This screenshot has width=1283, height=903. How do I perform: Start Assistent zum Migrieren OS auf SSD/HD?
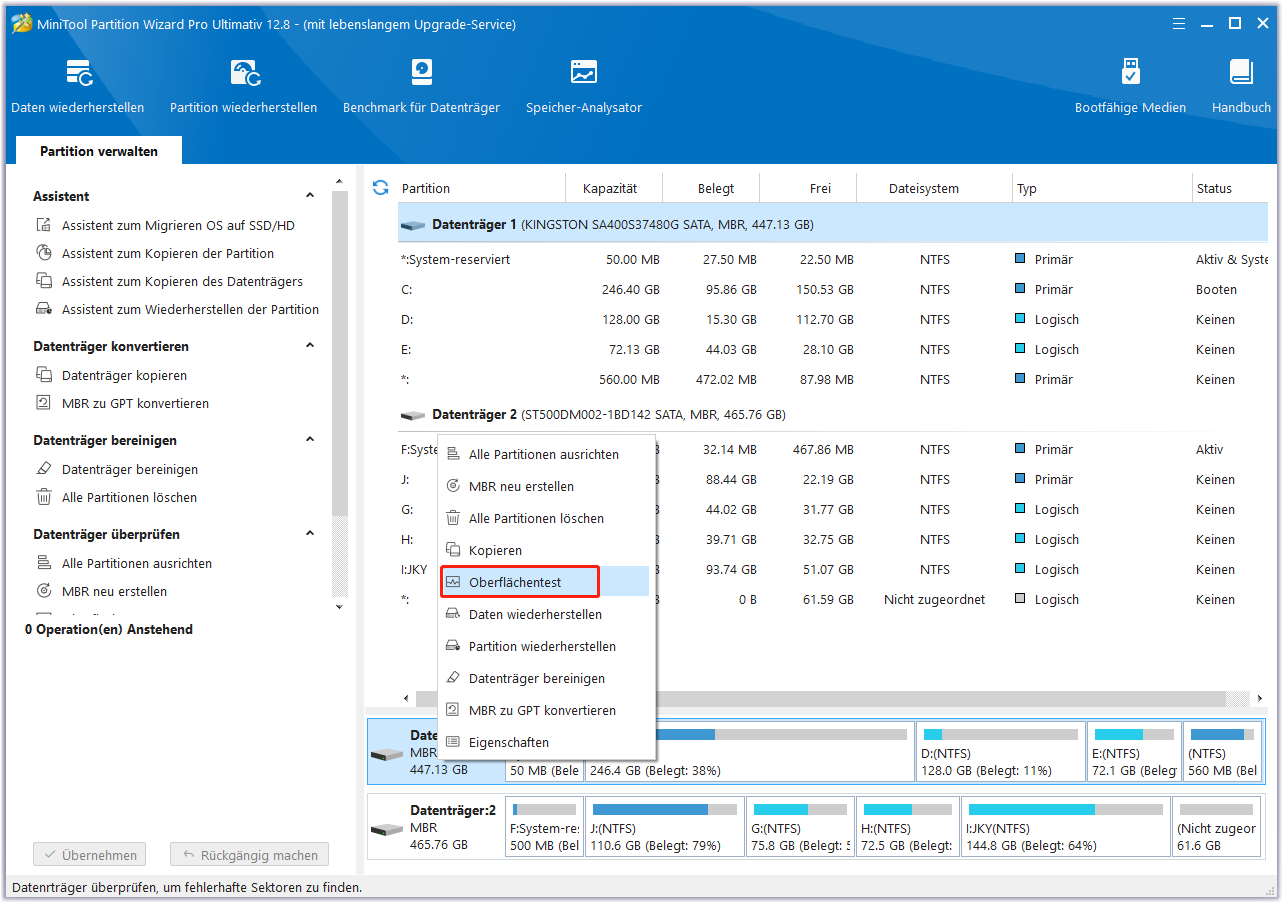tap(178, 226)
